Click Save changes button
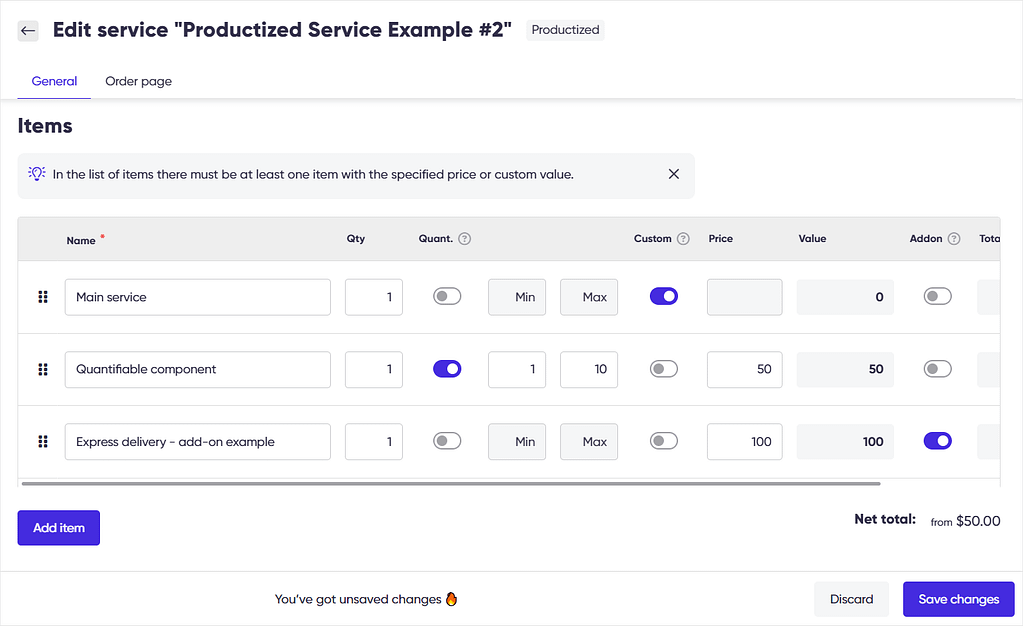This screenshot has height=626, width=1023. (x=958, y=599)
